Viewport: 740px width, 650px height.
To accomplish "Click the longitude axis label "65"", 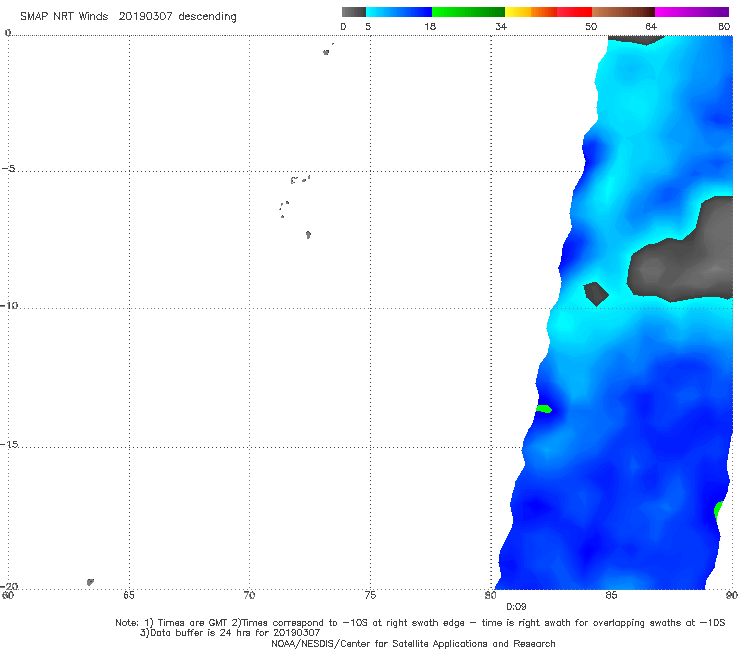I will pos(129,595).
